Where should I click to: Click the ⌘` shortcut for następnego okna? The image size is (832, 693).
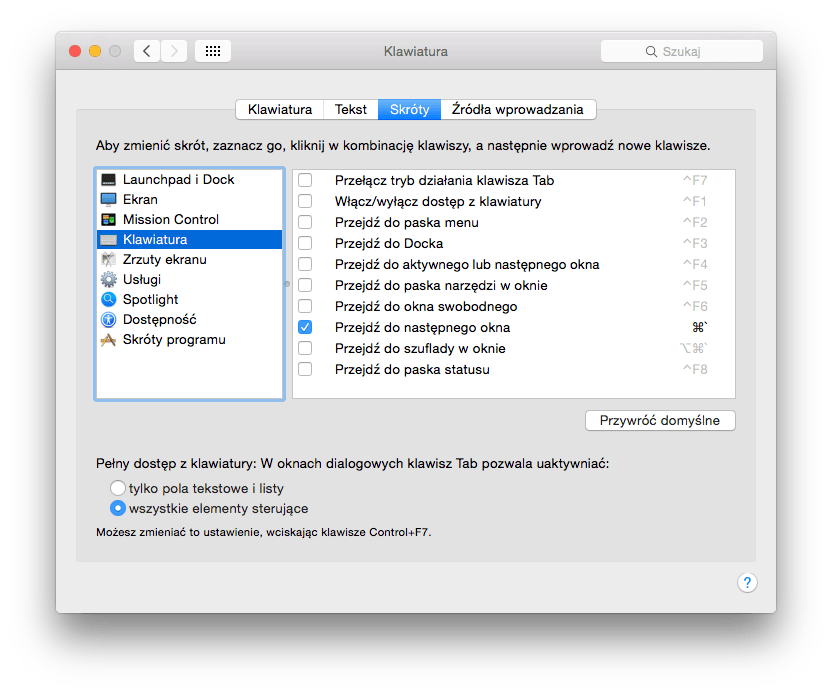click(x=700, y=327)
